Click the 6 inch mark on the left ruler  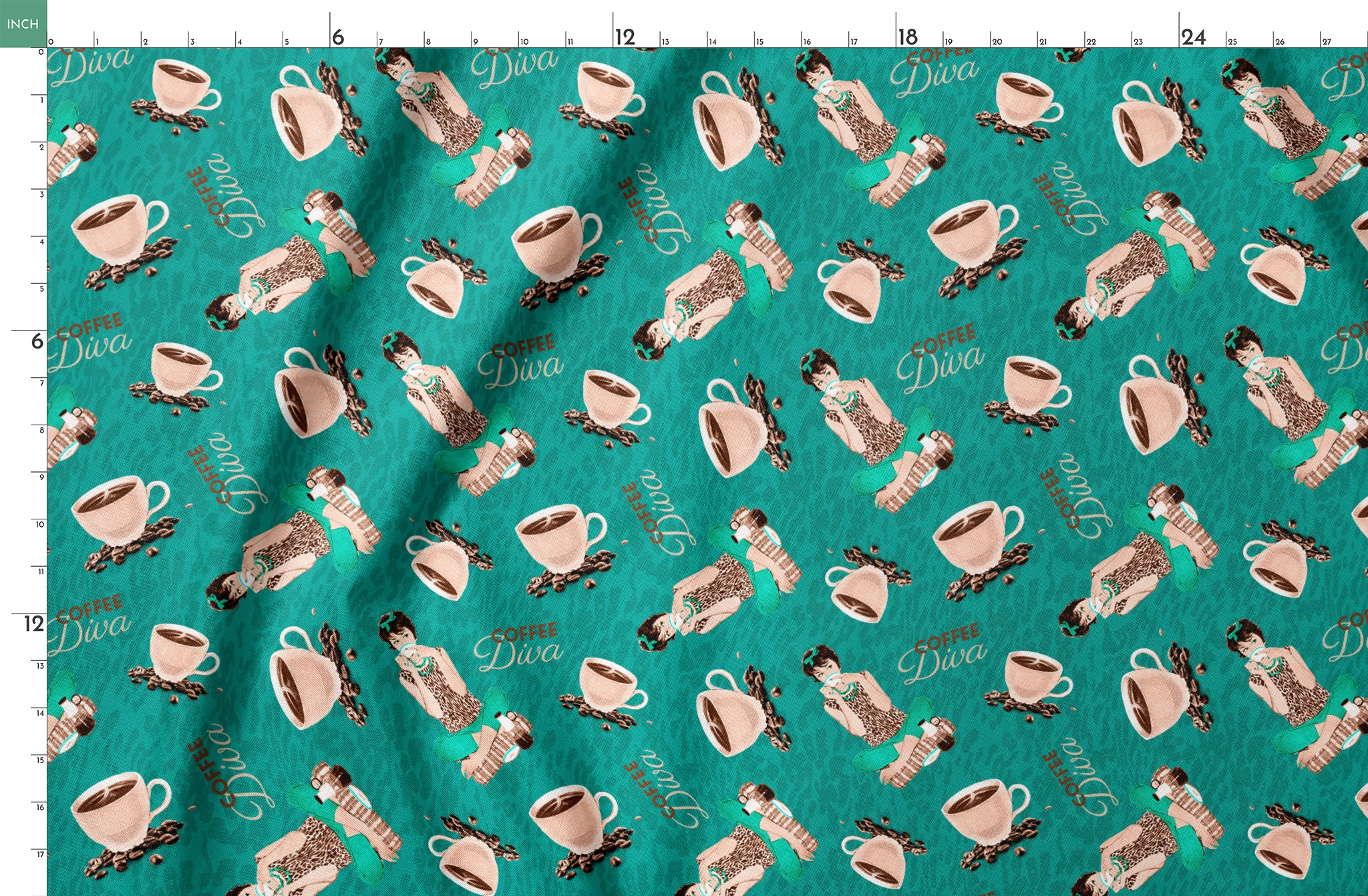[37, 342]
